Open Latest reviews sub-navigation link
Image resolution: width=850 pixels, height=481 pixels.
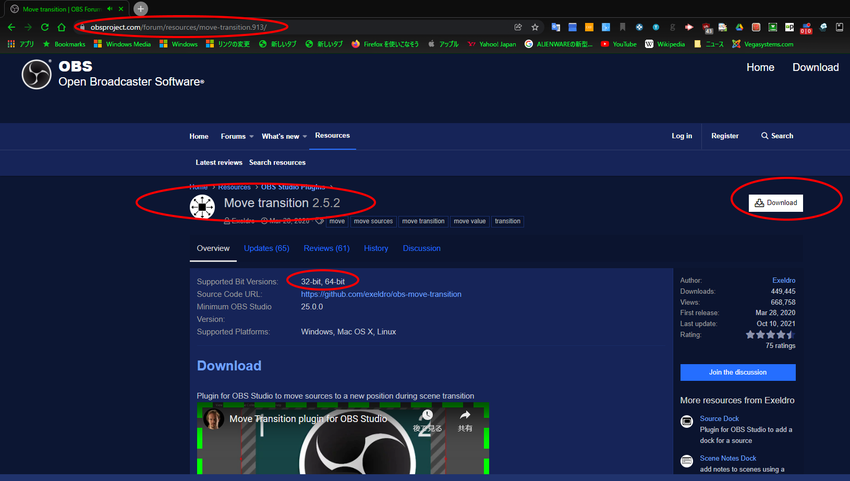point(219,163)
